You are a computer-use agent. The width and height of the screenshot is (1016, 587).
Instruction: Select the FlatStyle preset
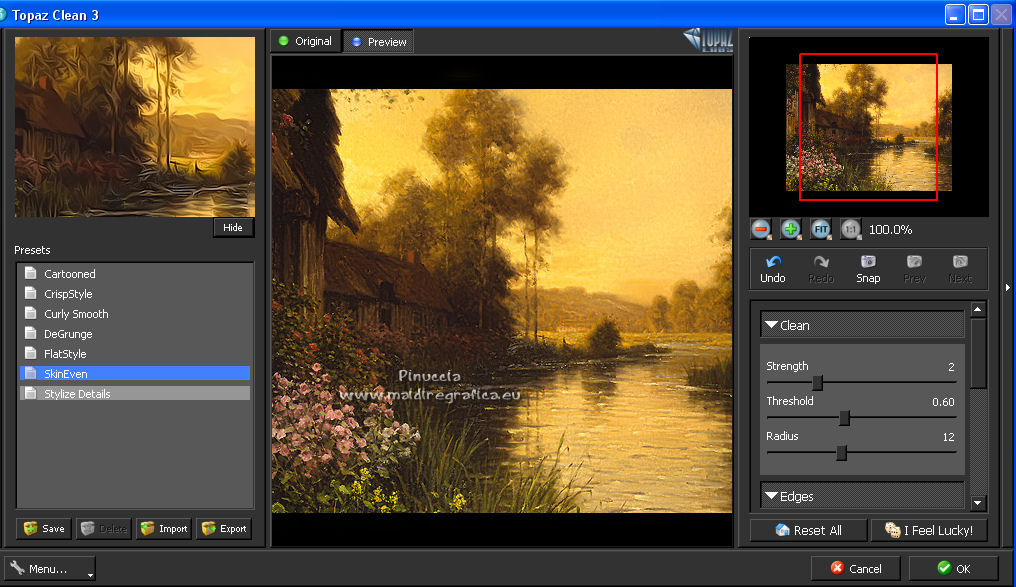point(135,354)
